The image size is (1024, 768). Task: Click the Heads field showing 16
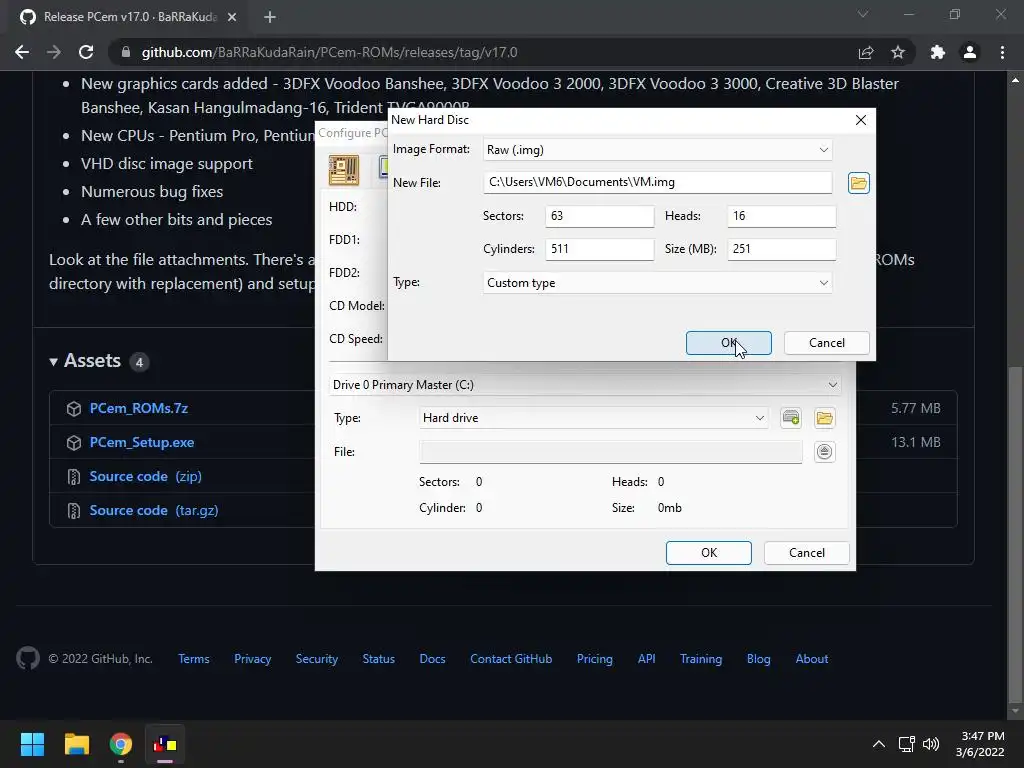click(x=782, y=216)
